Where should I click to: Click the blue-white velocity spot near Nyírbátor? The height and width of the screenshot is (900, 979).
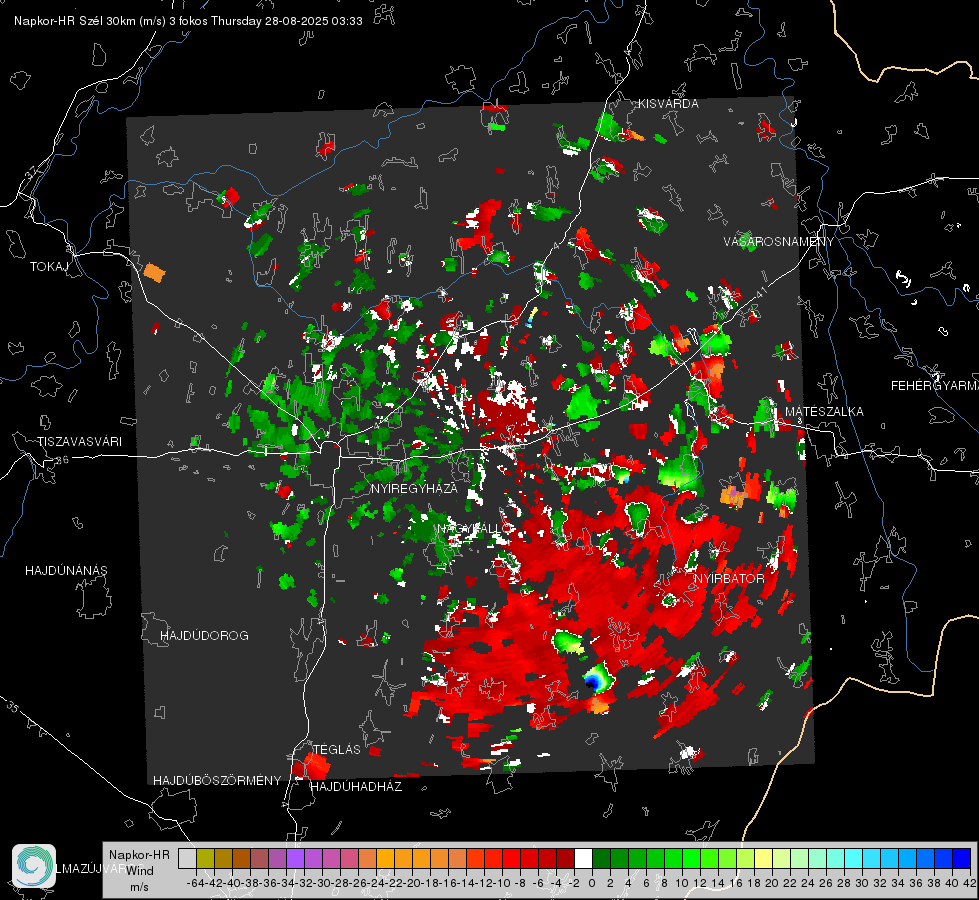[596, 679]
